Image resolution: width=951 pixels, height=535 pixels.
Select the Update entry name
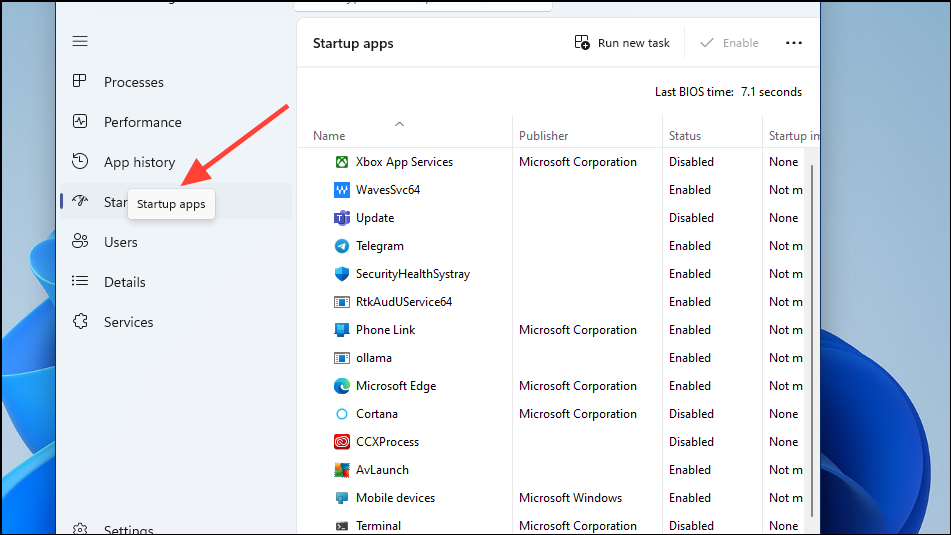pyautogui.click(x=375, y=218)
